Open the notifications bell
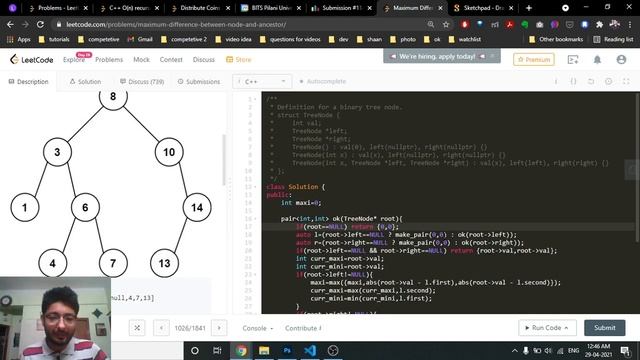This screenshot has height=360, width=640. pos(597,60)
